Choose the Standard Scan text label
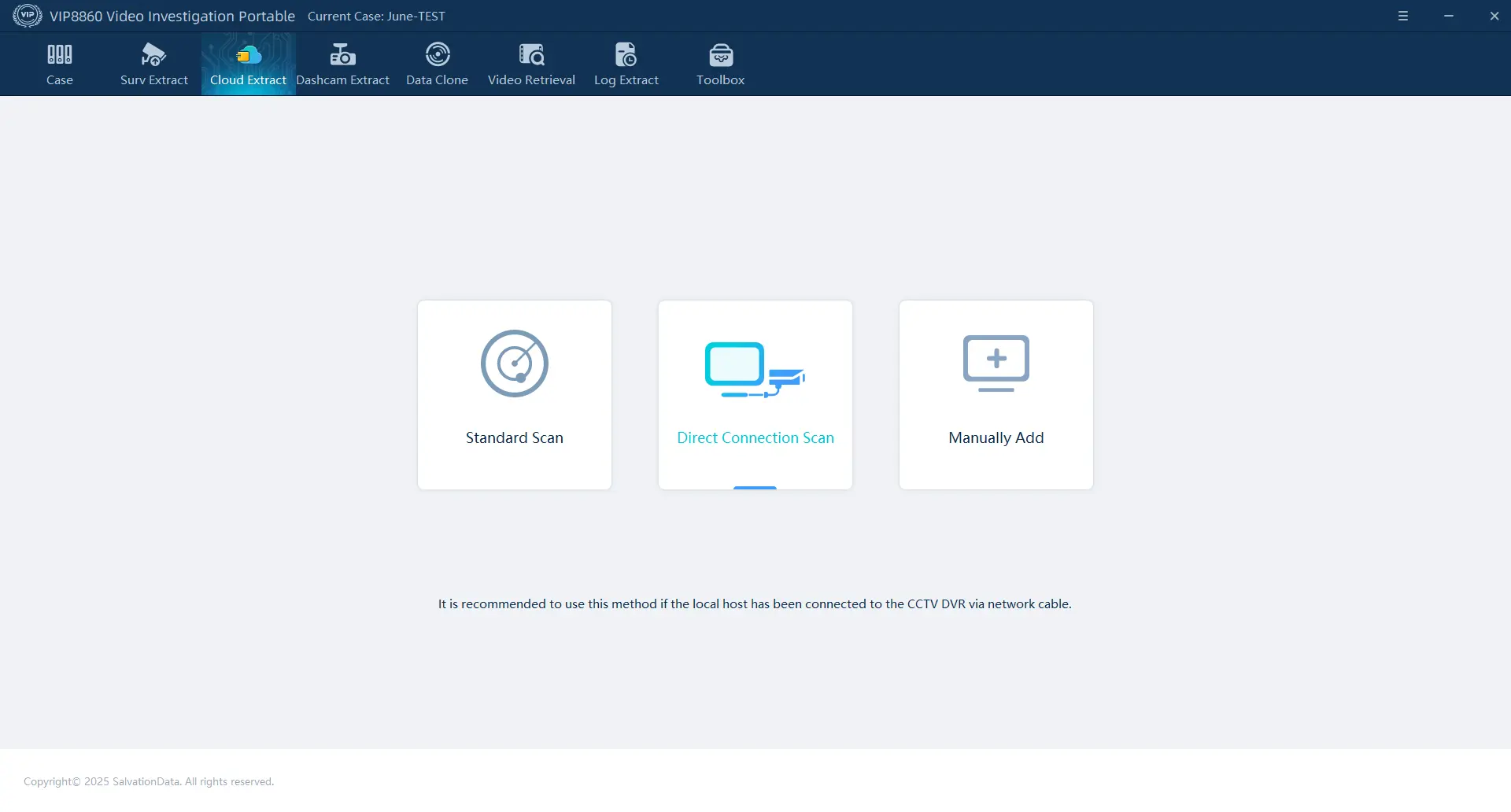The width and height of the screenshot is (1511, 812). [x=515, y=437]
